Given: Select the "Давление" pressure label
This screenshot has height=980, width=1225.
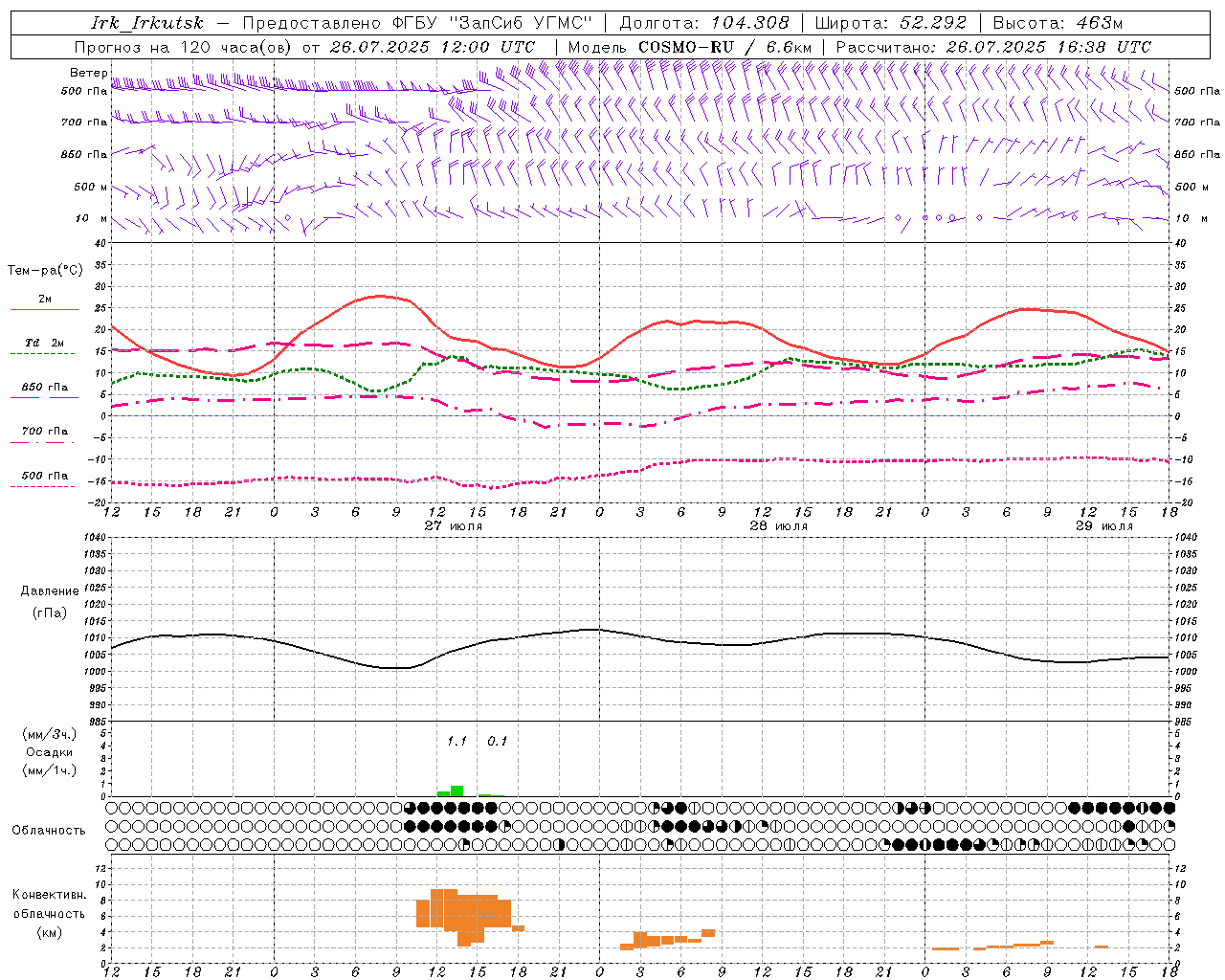Looking at the screenshot, I should coord(50,591).
